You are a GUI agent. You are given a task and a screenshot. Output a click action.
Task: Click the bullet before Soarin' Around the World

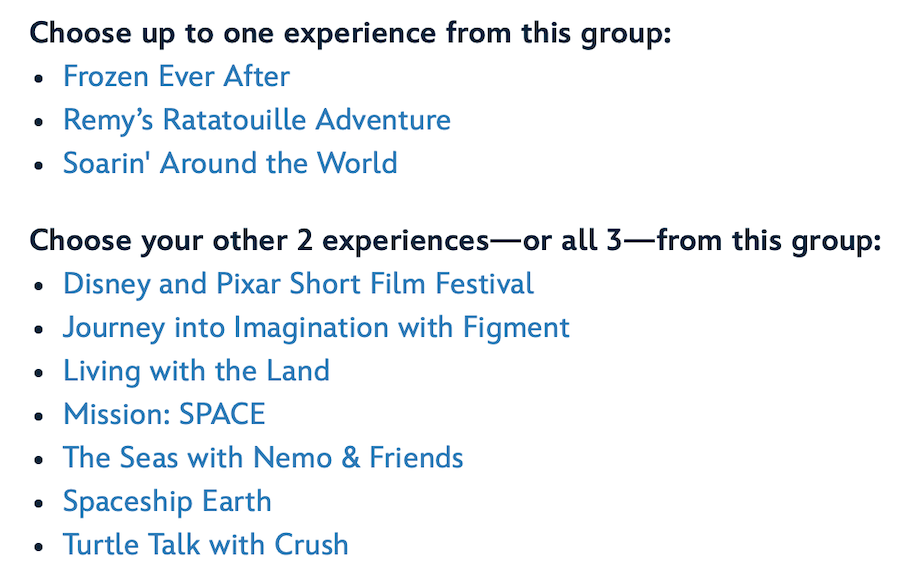pos(39,165)
